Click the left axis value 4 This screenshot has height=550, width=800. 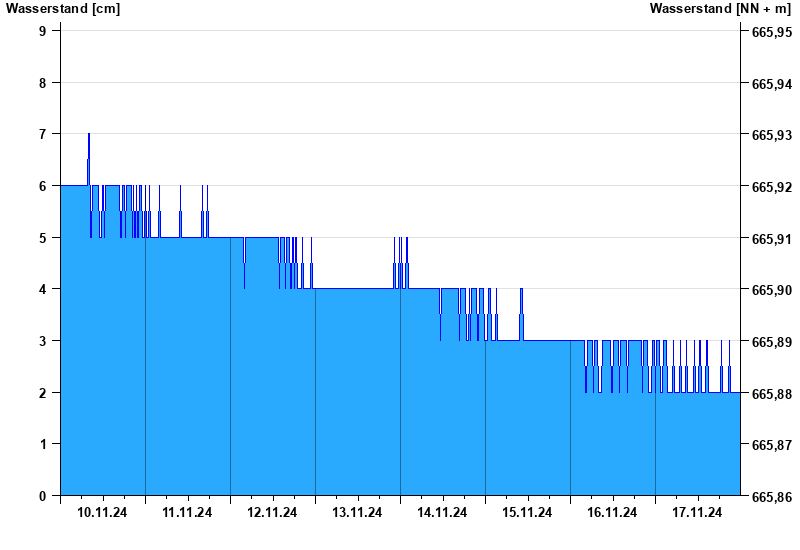(43, 289)
